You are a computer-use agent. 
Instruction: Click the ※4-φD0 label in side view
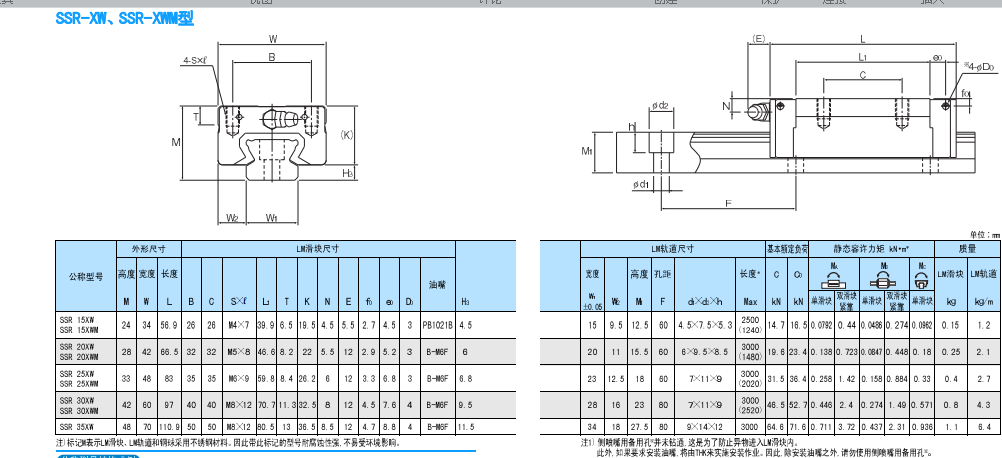(x=978, y=66)
